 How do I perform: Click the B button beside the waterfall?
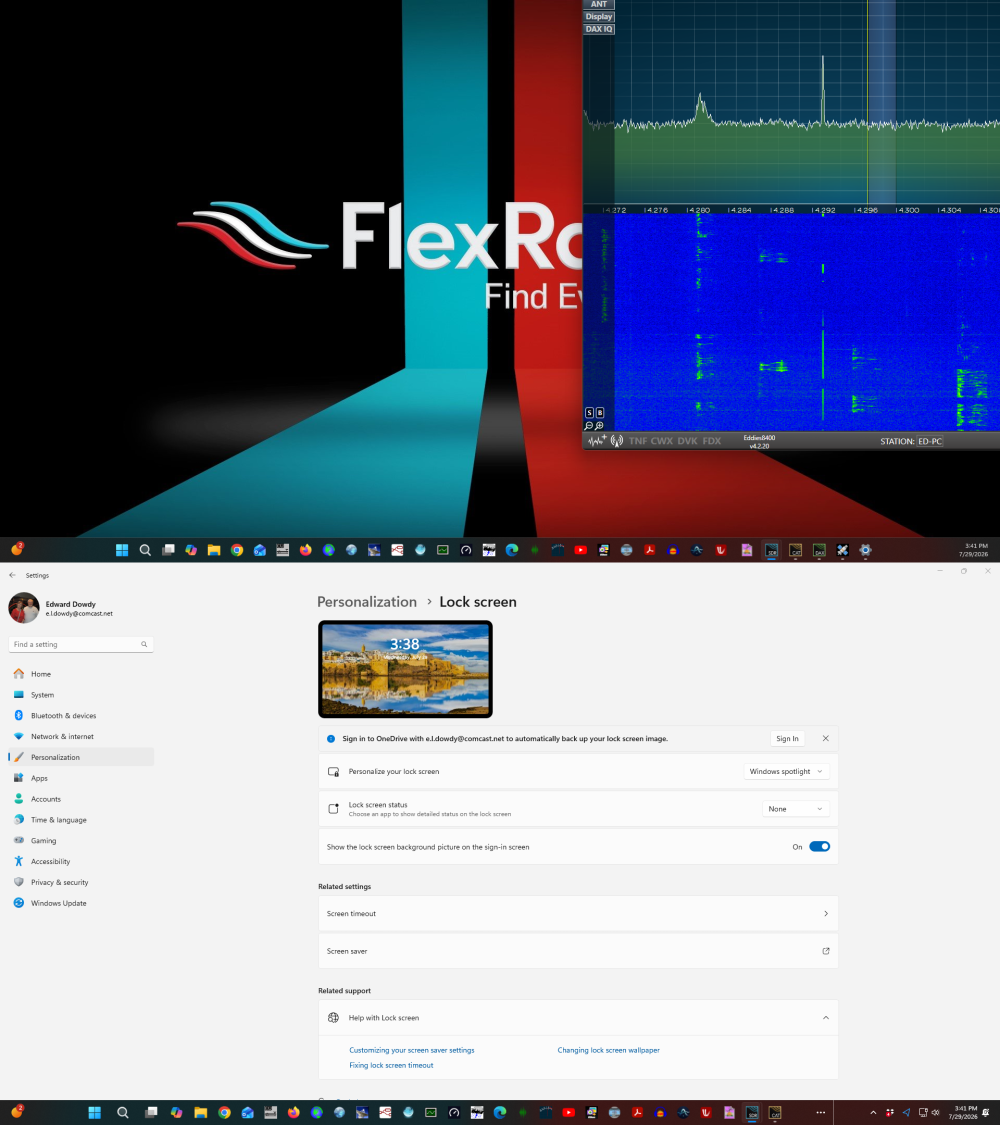600,413
